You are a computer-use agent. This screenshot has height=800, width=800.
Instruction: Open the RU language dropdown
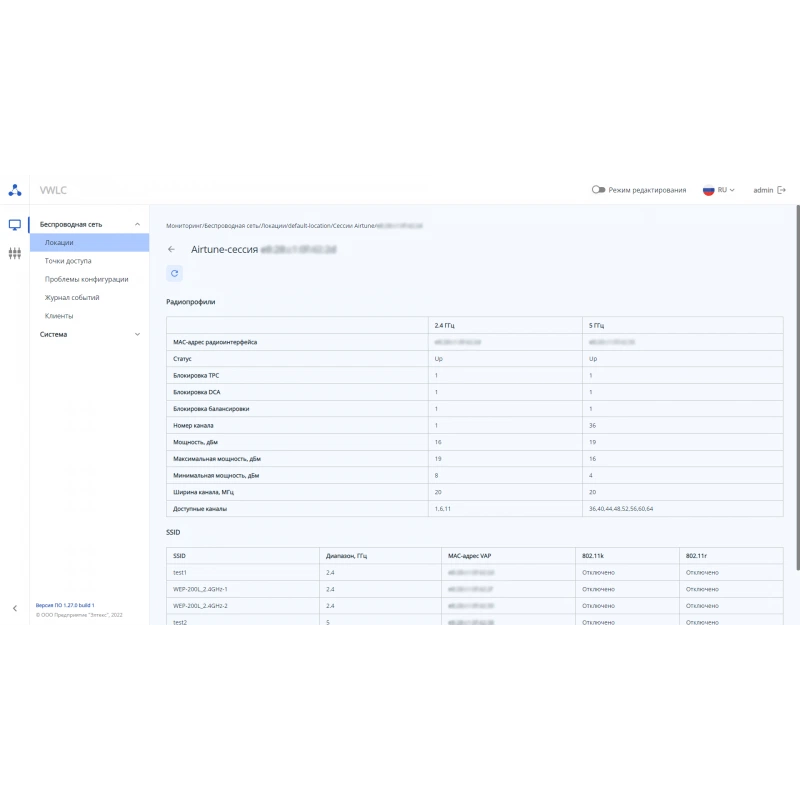point(726,190)
